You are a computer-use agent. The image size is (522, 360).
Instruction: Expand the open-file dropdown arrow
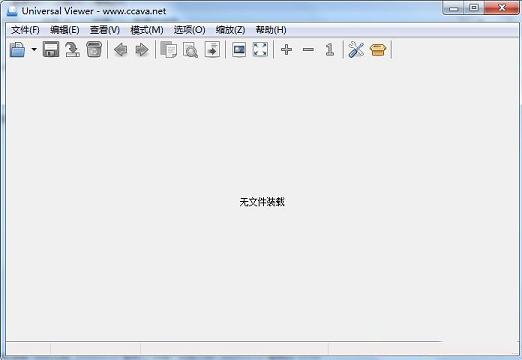34,50
